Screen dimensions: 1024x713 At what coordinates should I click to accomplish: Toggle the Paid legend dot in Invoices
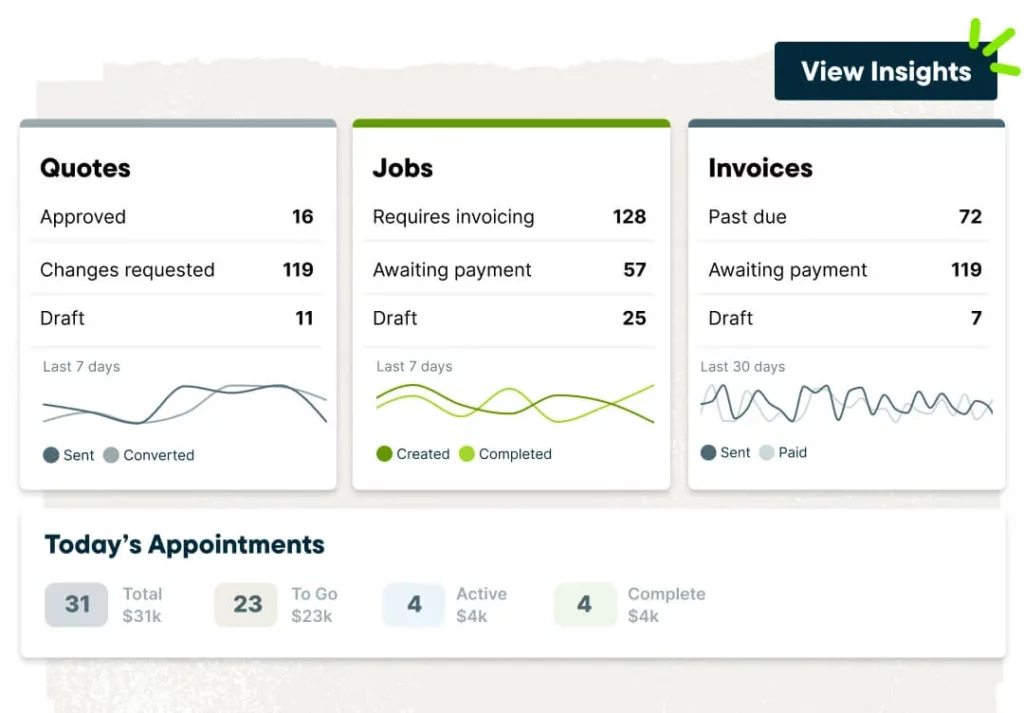pos(767,453)
